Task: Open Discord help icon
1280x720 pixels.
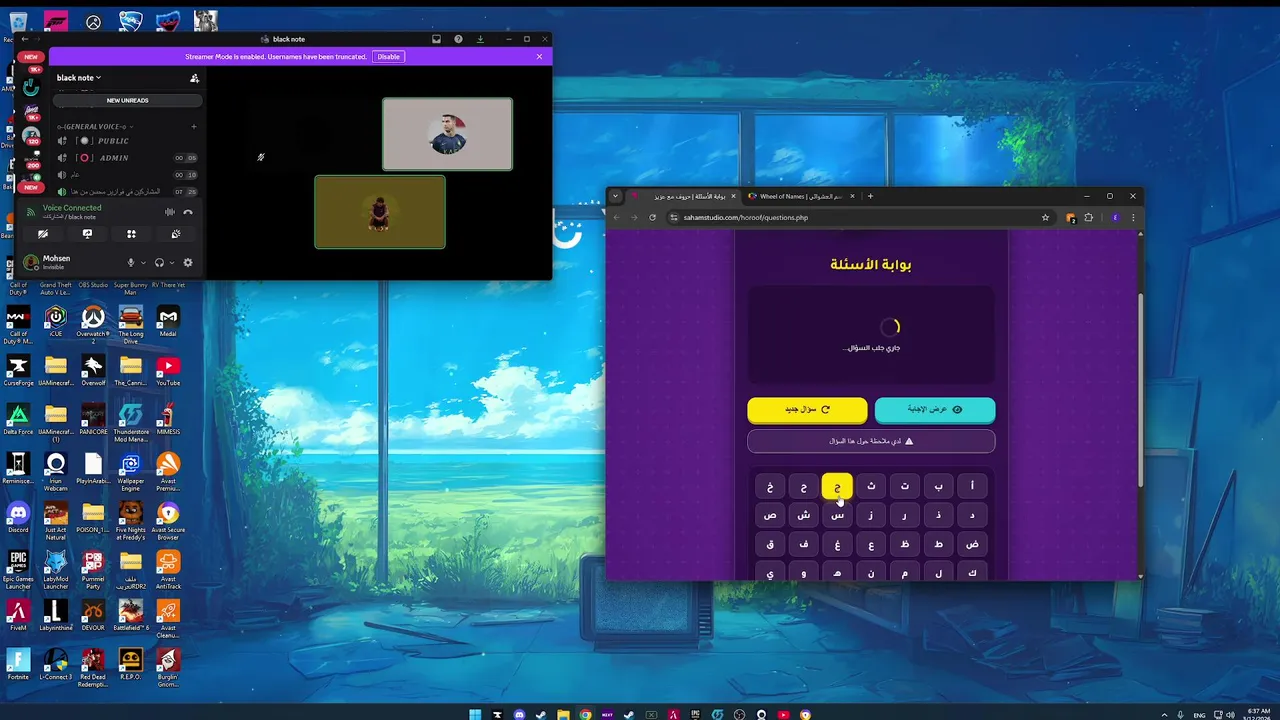Action: (x=458, y=39)
